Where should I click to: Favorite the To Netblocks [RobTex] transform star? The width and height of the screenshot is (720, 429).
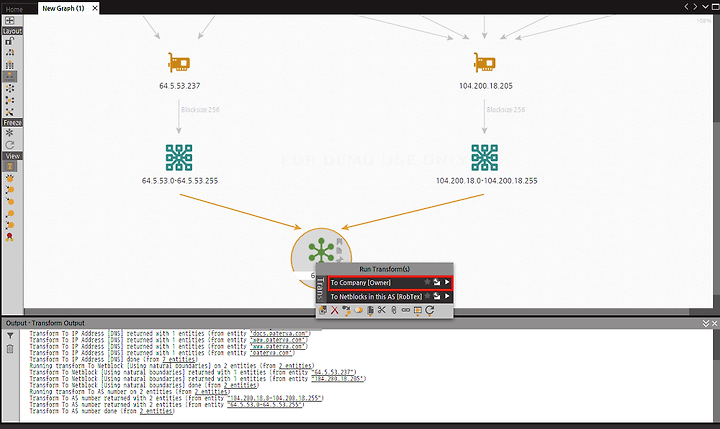(x=427, y=296)
